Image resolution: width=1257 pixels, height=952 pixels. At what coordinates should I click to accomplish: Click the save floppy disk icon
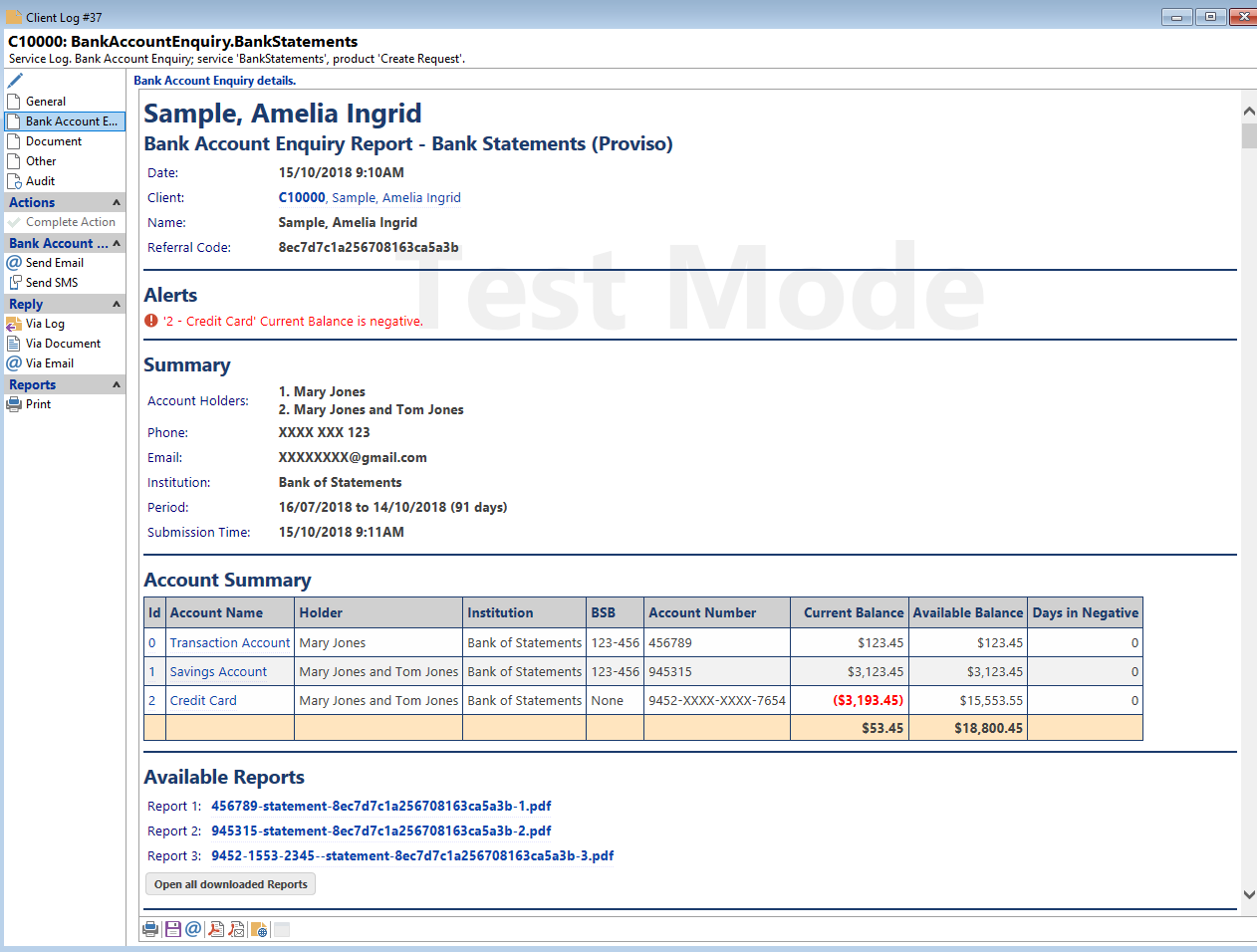(173, 929)
